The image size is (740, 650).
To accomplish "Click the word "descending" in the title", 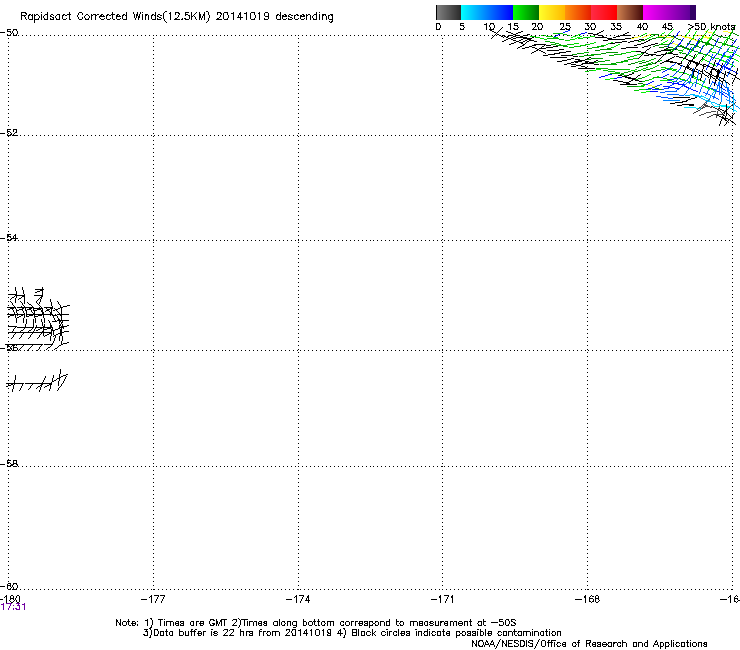I will pyautogui.click(x=304, y=17).
